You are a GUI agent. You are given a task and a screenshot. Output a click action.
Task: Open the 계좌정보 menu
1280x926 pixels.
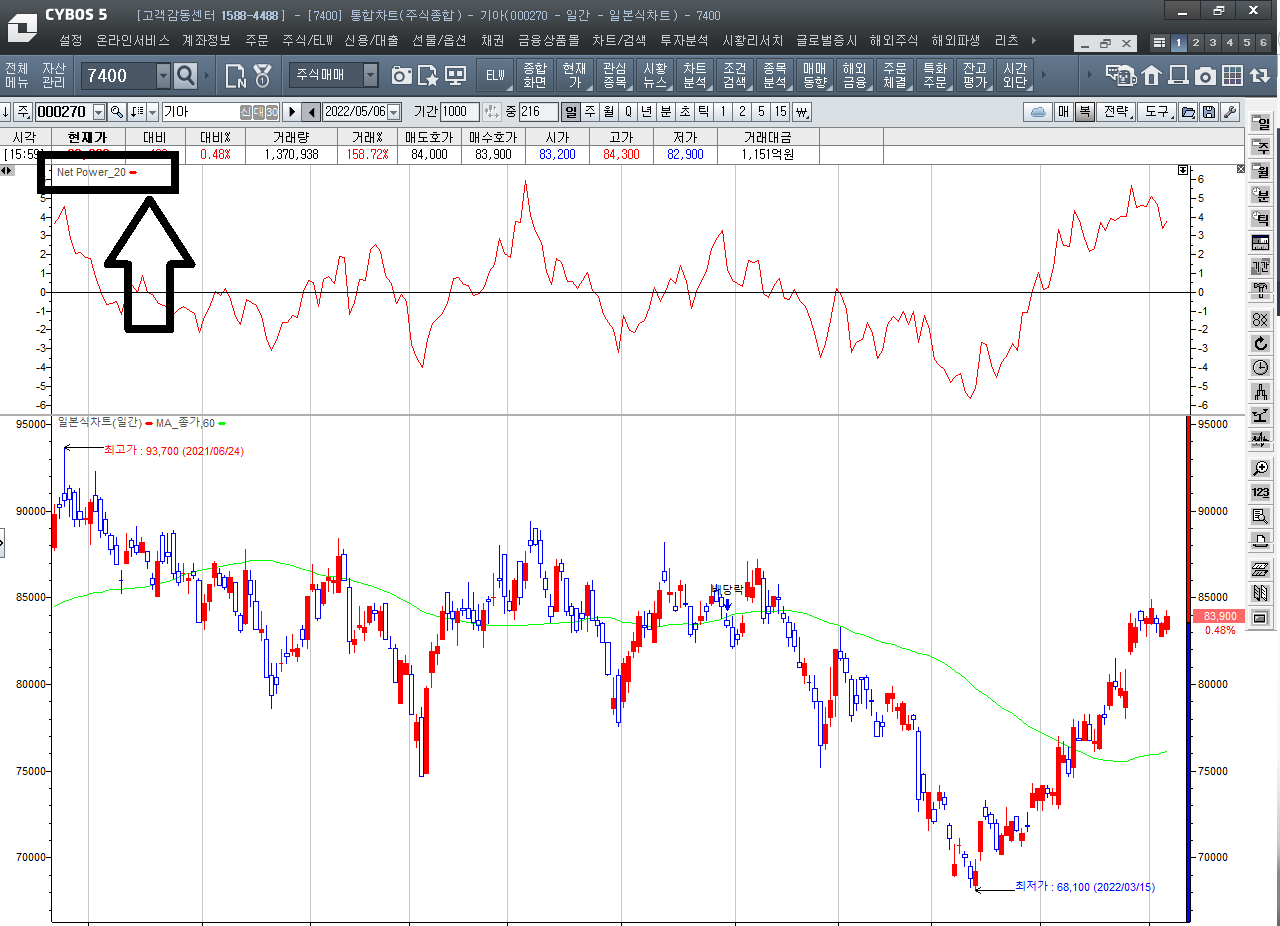(206, 41)
